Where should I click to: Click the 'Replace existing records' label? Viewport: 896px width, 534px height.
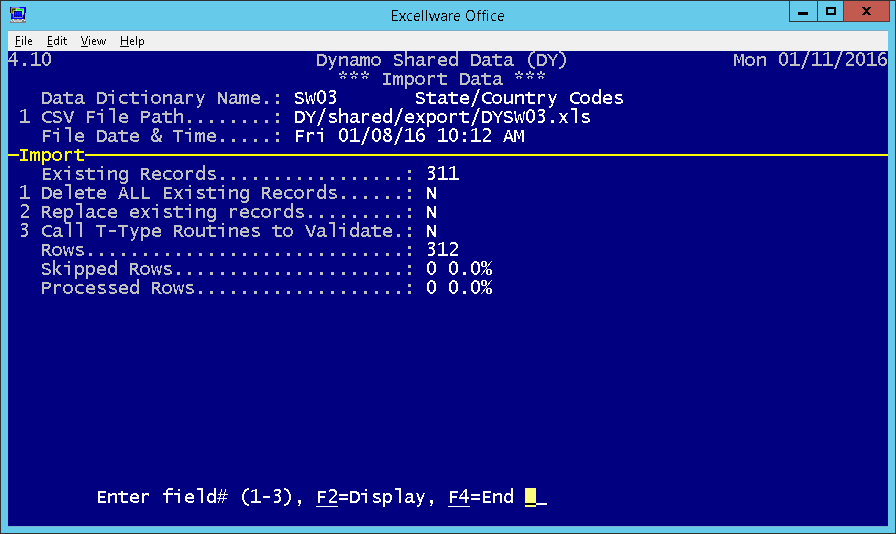click(x=173, y=212)
